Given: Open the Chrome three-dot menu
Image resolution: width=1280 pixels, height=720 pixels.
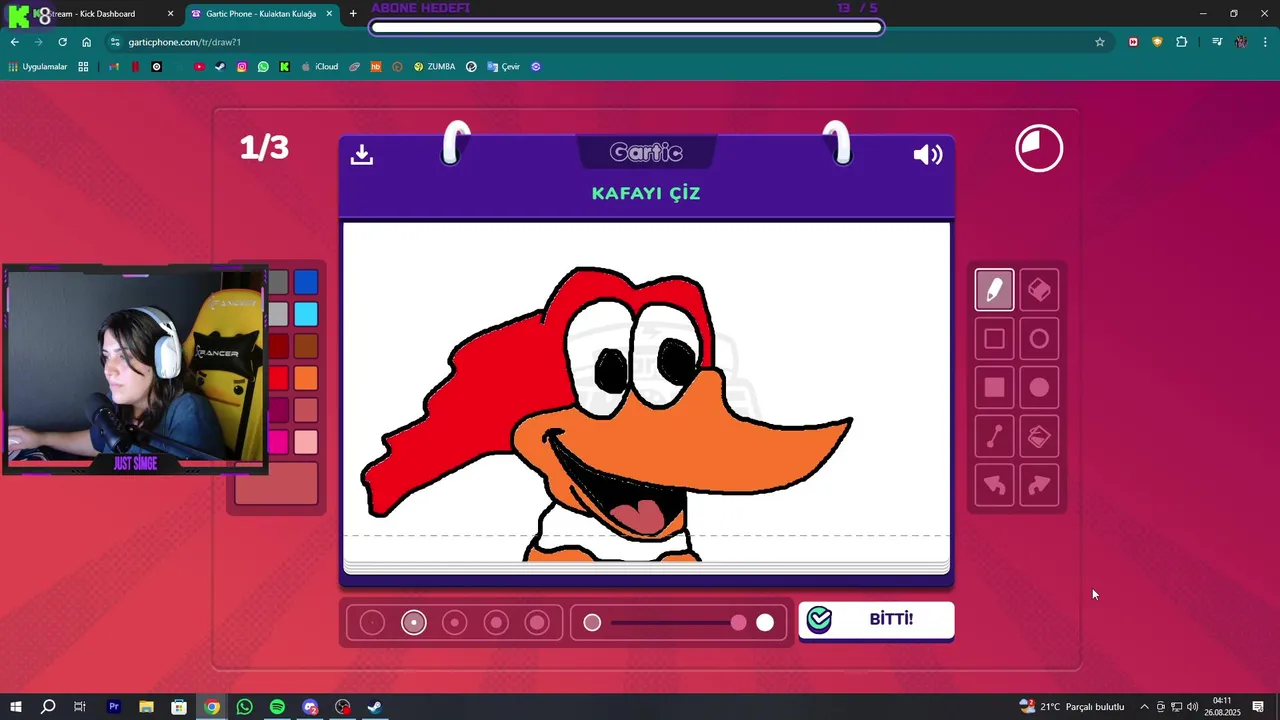Looking at the screenshot, I should [1265, 42].
